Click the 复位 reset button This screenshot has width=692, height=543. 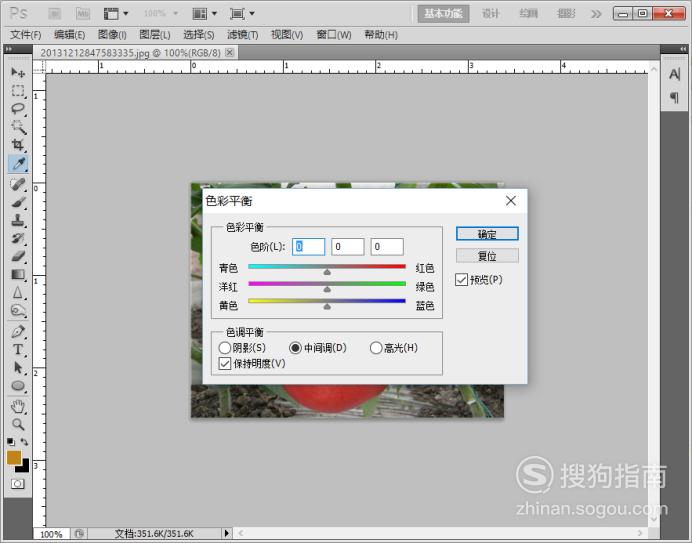click(x=487, y=256)
